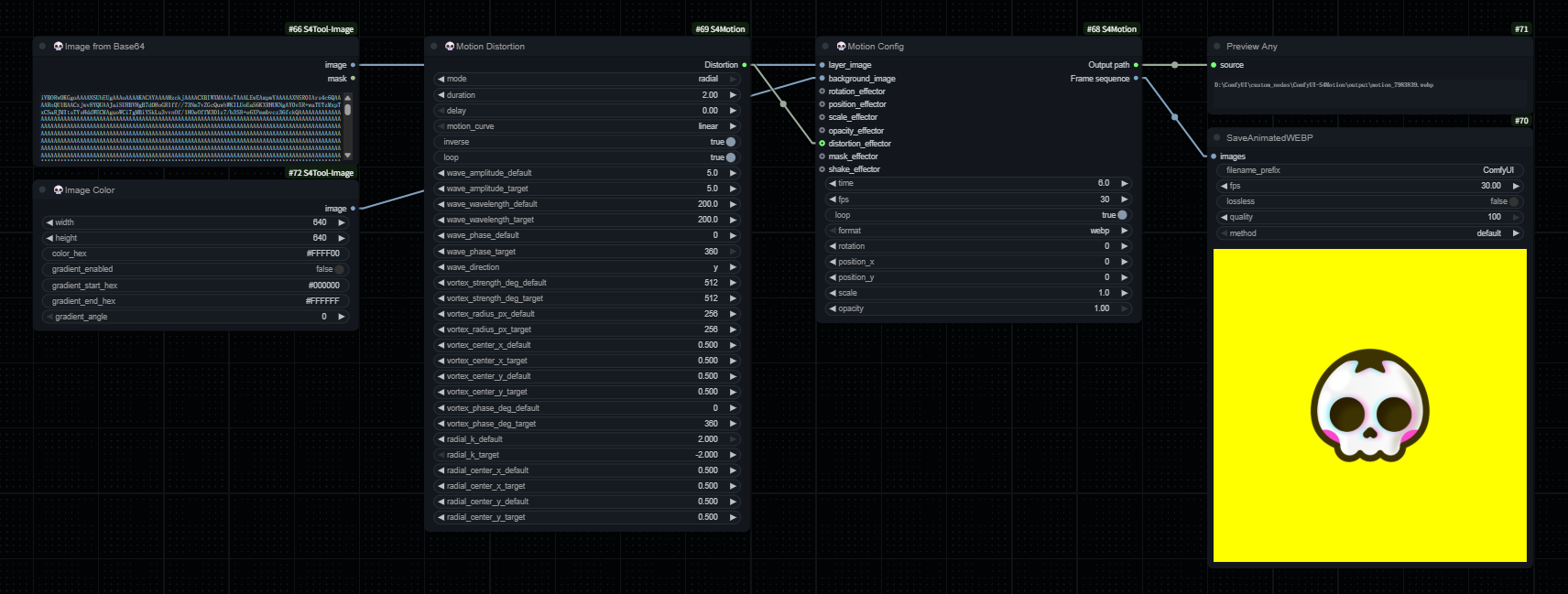Image resolution: width=1568 pixels, height=594 pixels.
Task: Click the Preview Any source input port
Action: pyautogui.click(x=1214, y=65)
